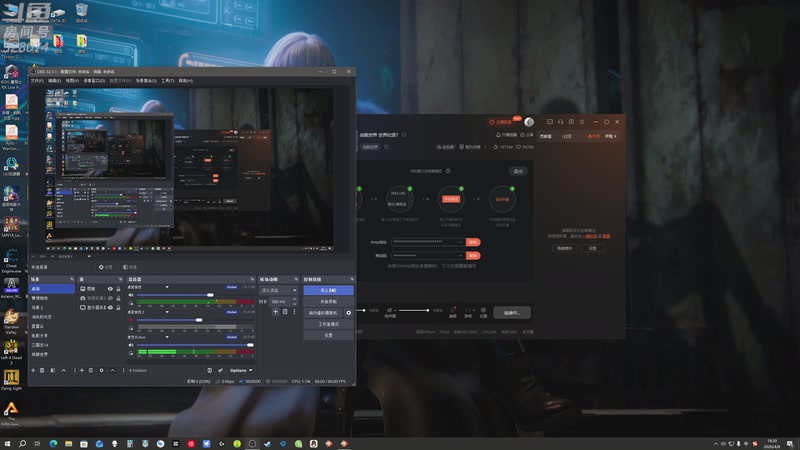The height and width of the screenshot is (450, 800).
Task: Edit the stream title with the pencil icon
Action: pyautogui.click(x=404, y=135)
